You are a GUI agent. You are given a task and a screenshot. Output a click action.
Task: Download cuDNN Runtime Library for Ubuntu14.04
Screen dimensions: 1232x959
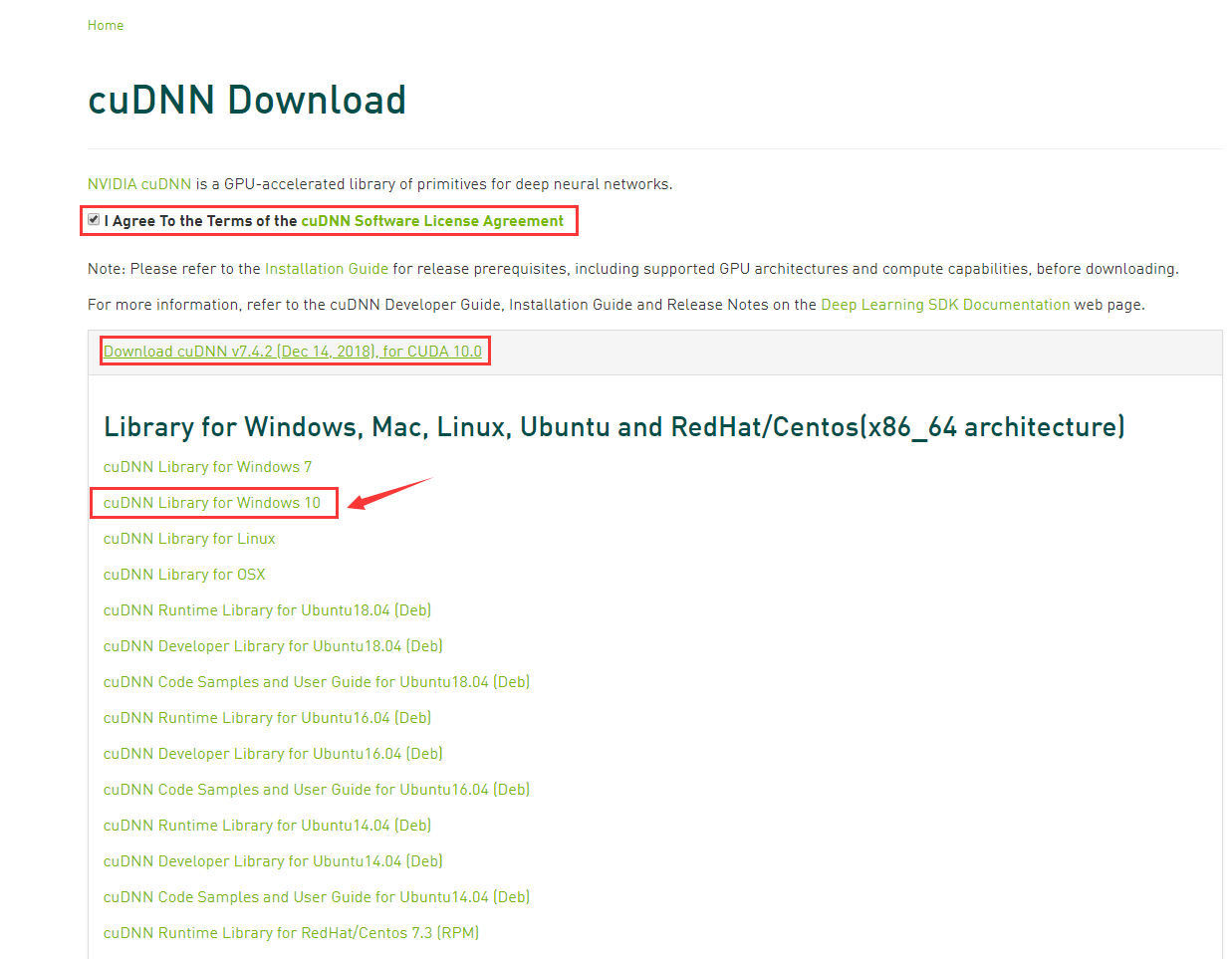[x=267, y=826]
